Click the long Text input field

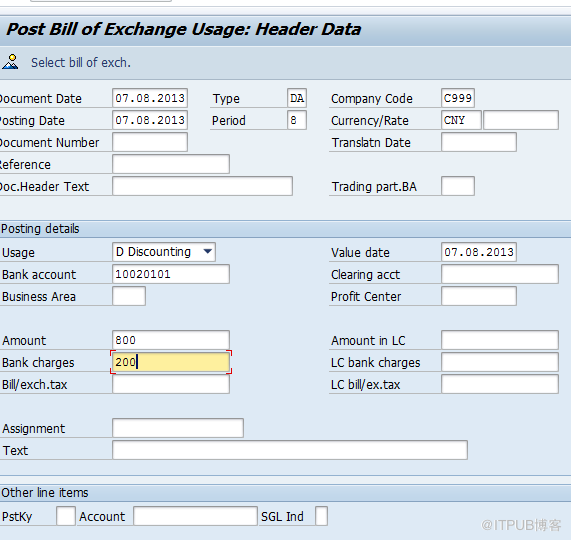point(290,450)
